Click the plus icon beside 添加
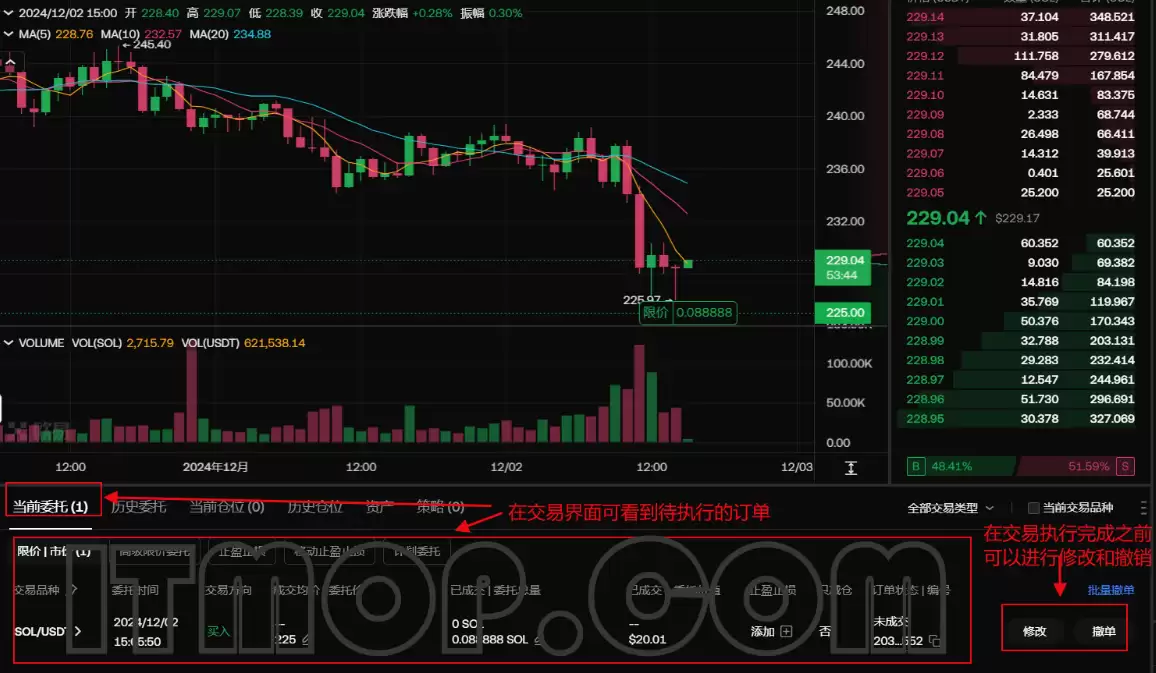 tap(786, 631)
